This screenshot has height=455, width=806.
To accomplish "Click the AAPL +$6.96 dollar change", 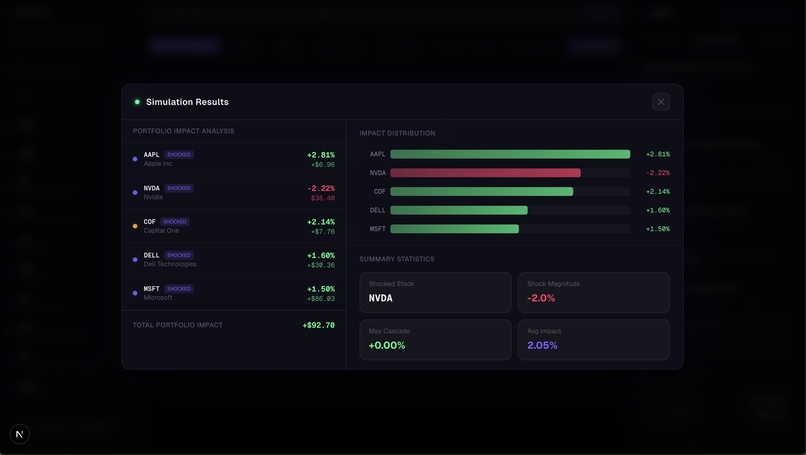I will [x=323, y=165].
